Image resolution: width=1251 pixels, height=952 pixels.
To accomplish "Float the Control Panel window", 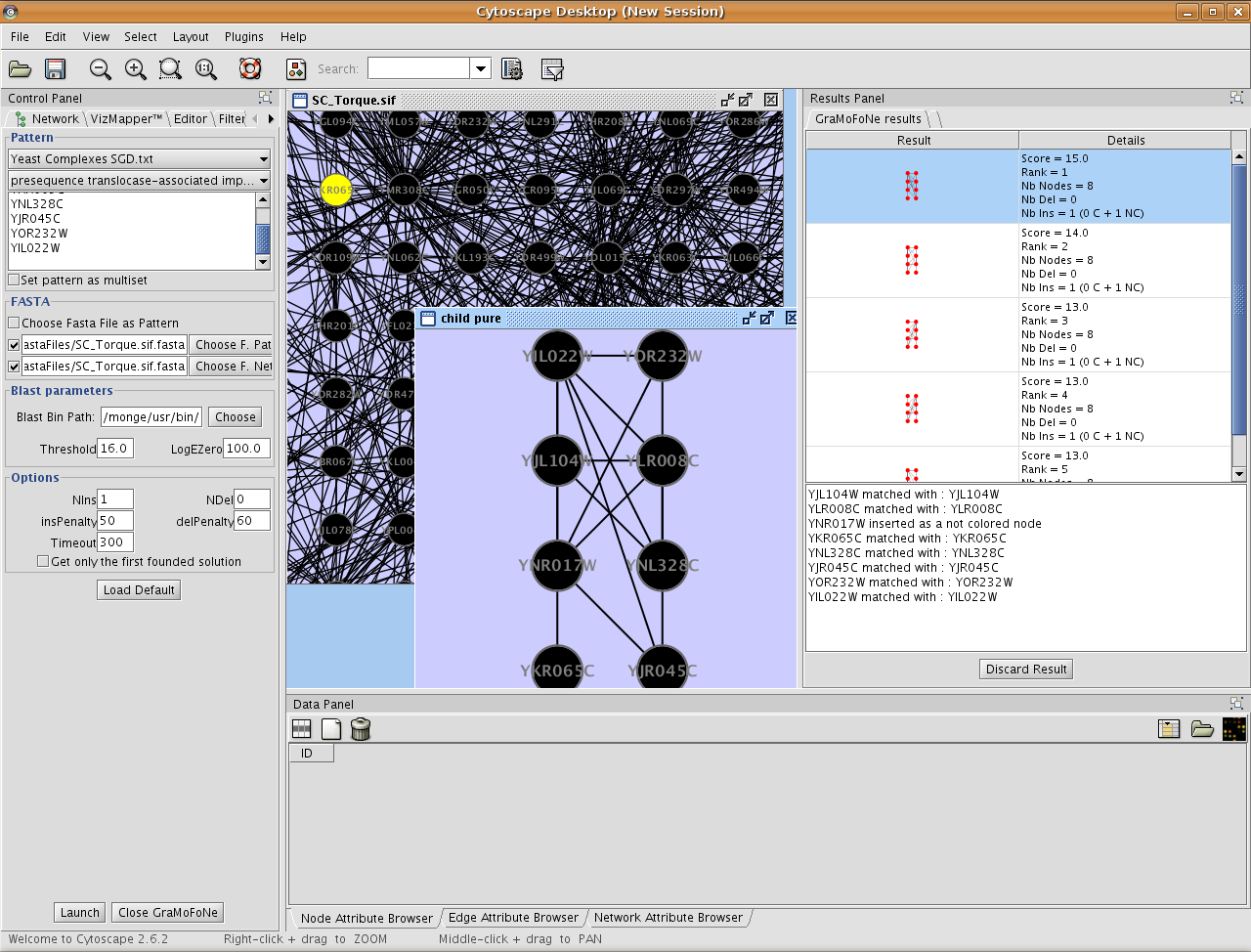I will point(265,98).
